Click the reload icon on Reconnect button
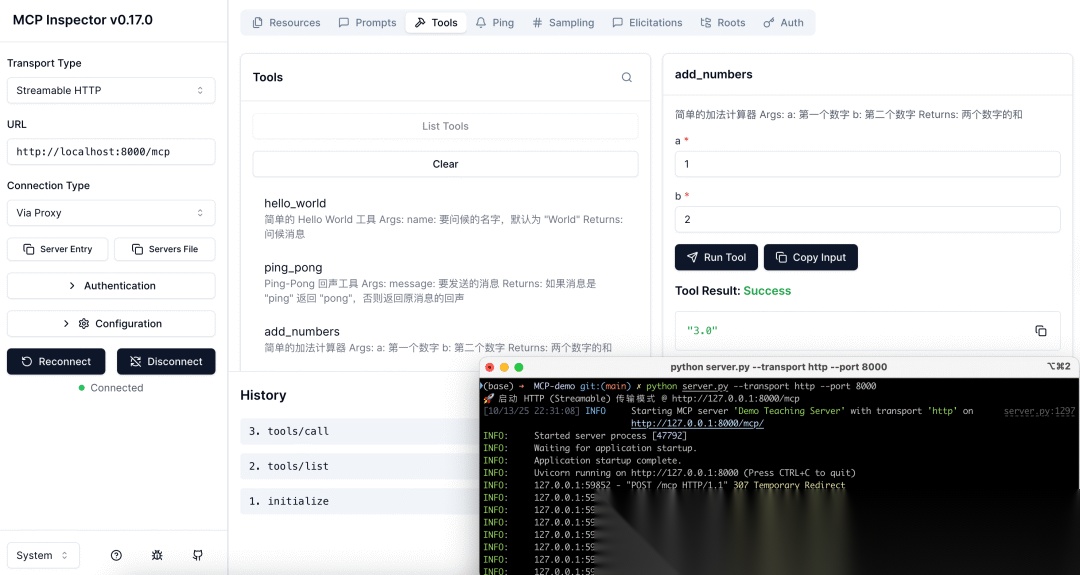 (27, 362)
